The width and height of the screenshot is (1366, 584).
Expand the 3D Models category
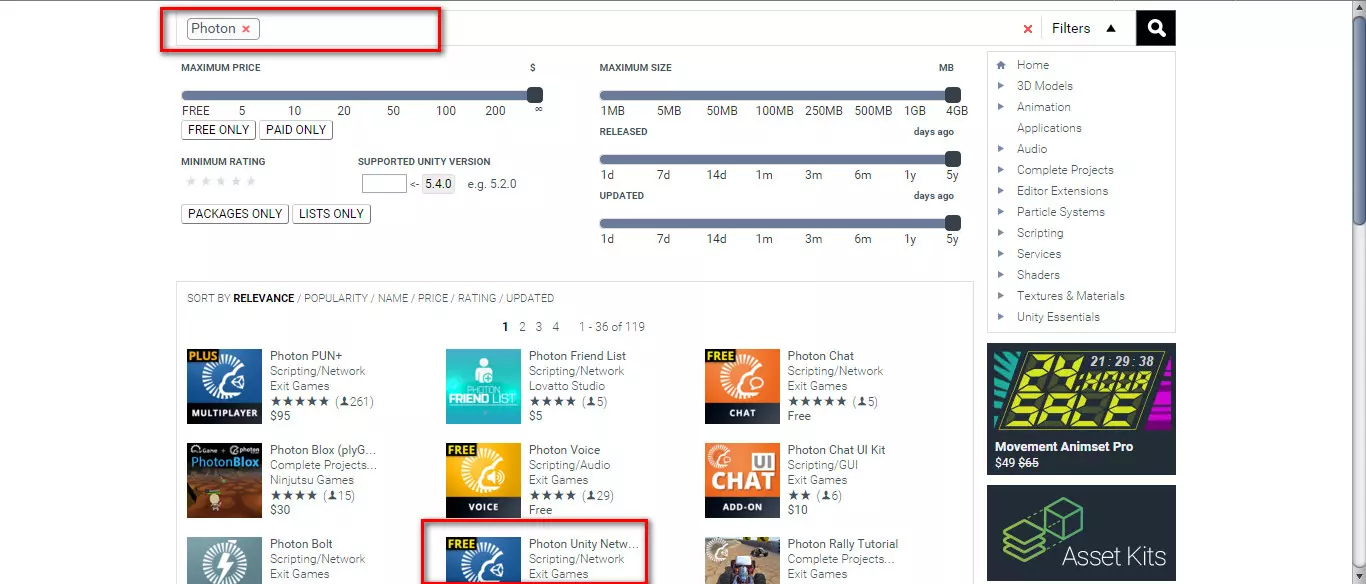coord(1044,86)
